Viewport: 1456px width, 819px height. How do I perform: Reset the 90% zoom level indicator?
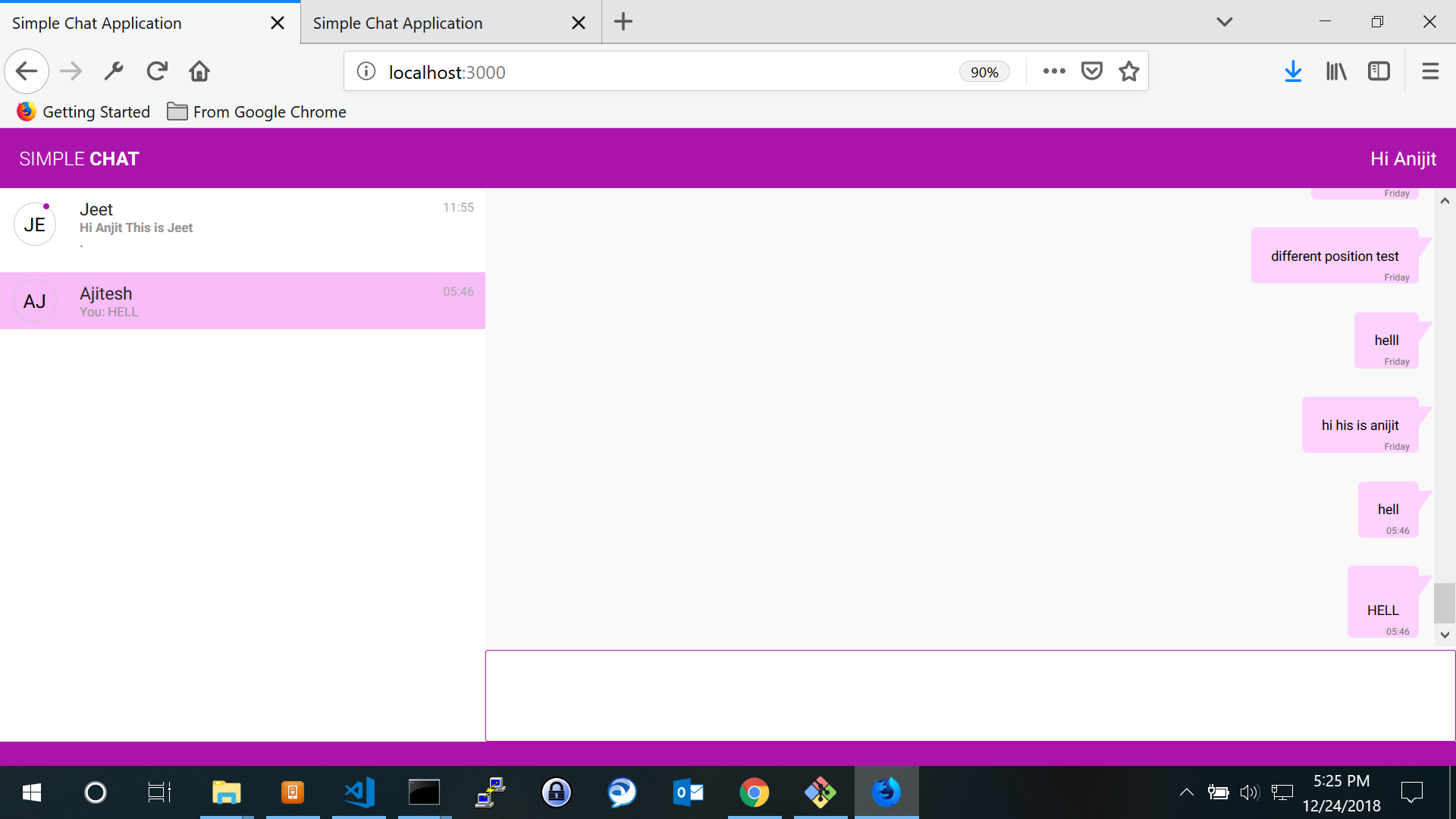click(x=984, y=72)
